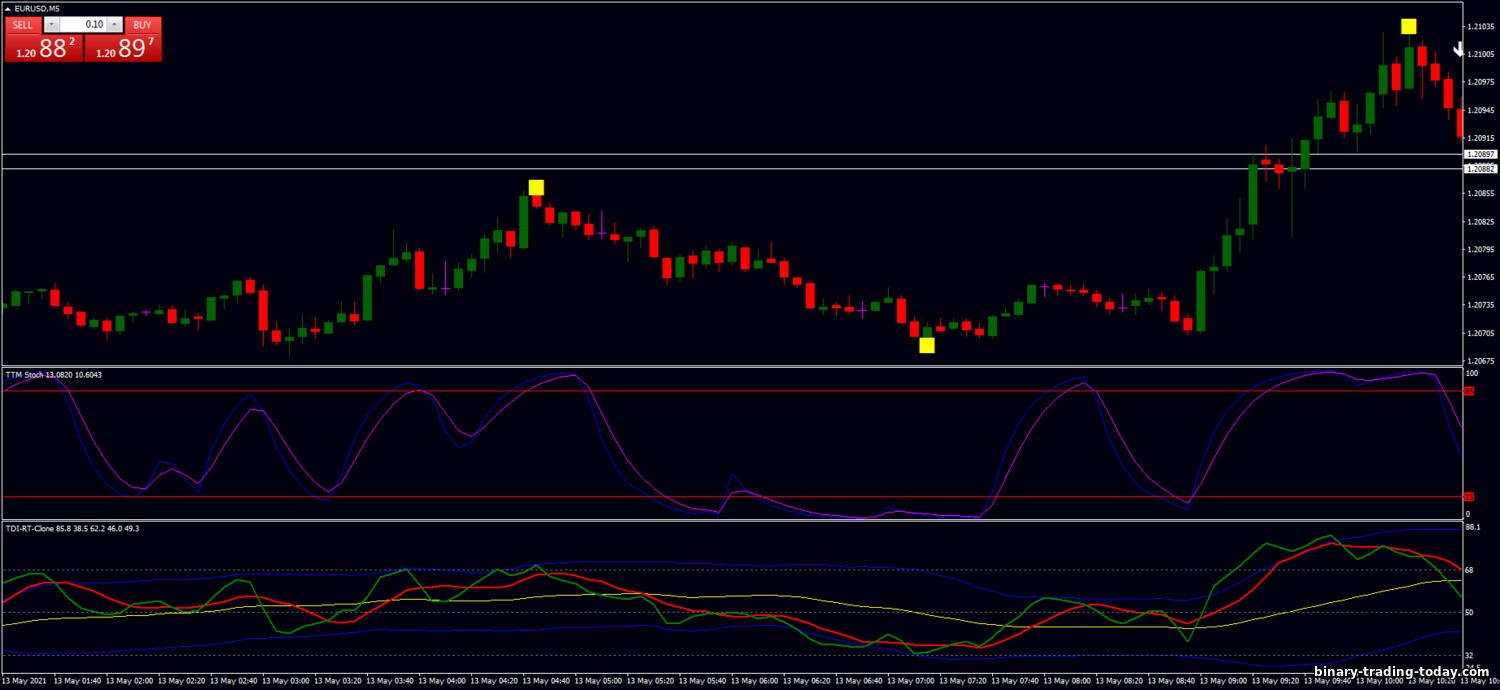This screenshot has height=690, width=1500.
Task: Select the 0.10 volume input field
Action: tap(83, 24)
